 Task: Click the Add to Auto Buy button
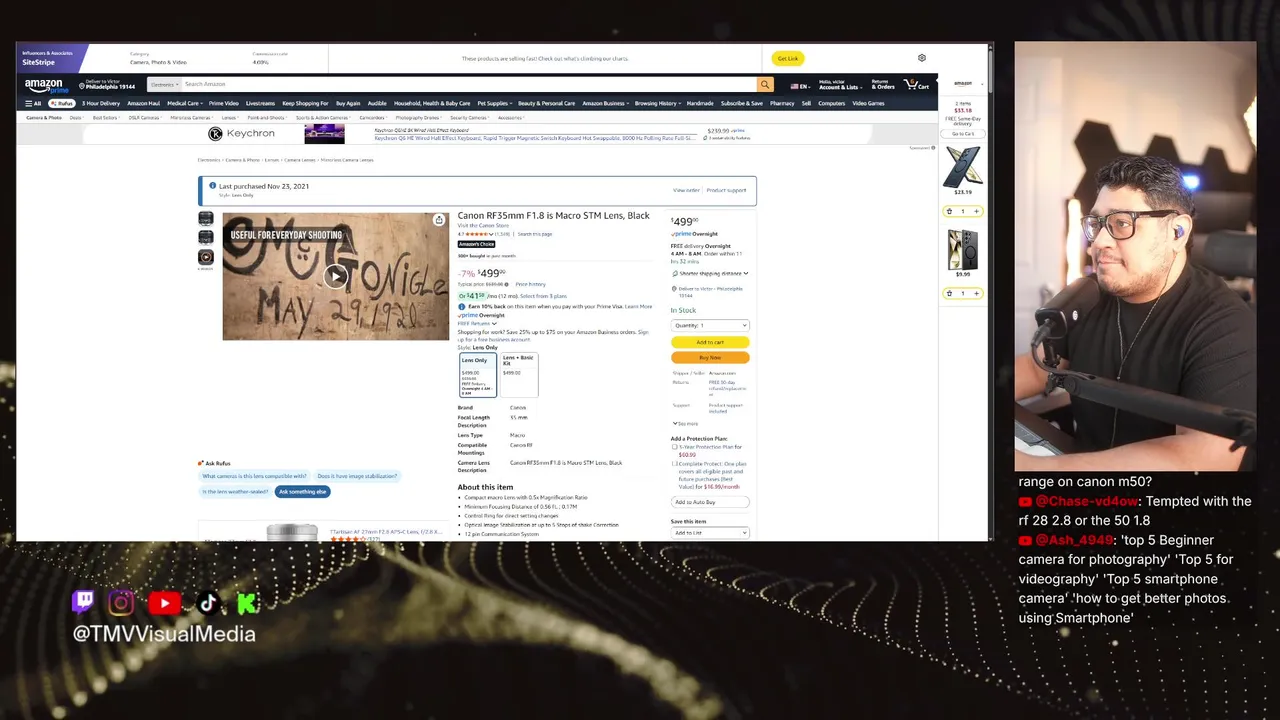tap(710, 502)
